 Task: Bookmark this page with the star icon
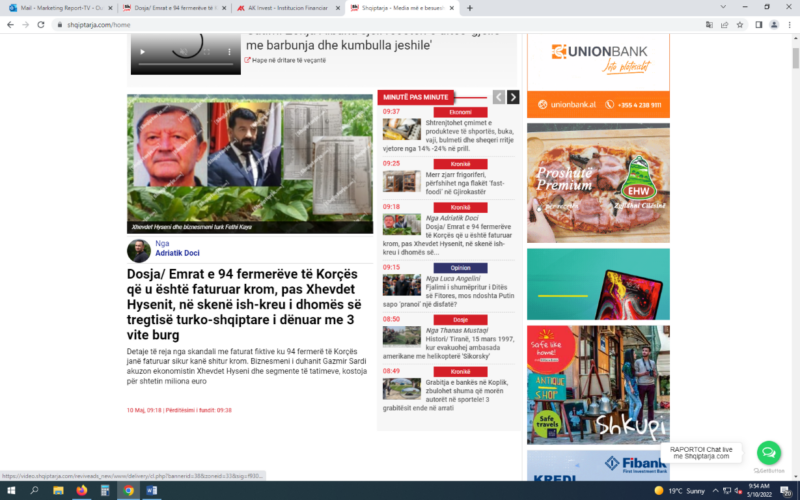pos(740,24)
